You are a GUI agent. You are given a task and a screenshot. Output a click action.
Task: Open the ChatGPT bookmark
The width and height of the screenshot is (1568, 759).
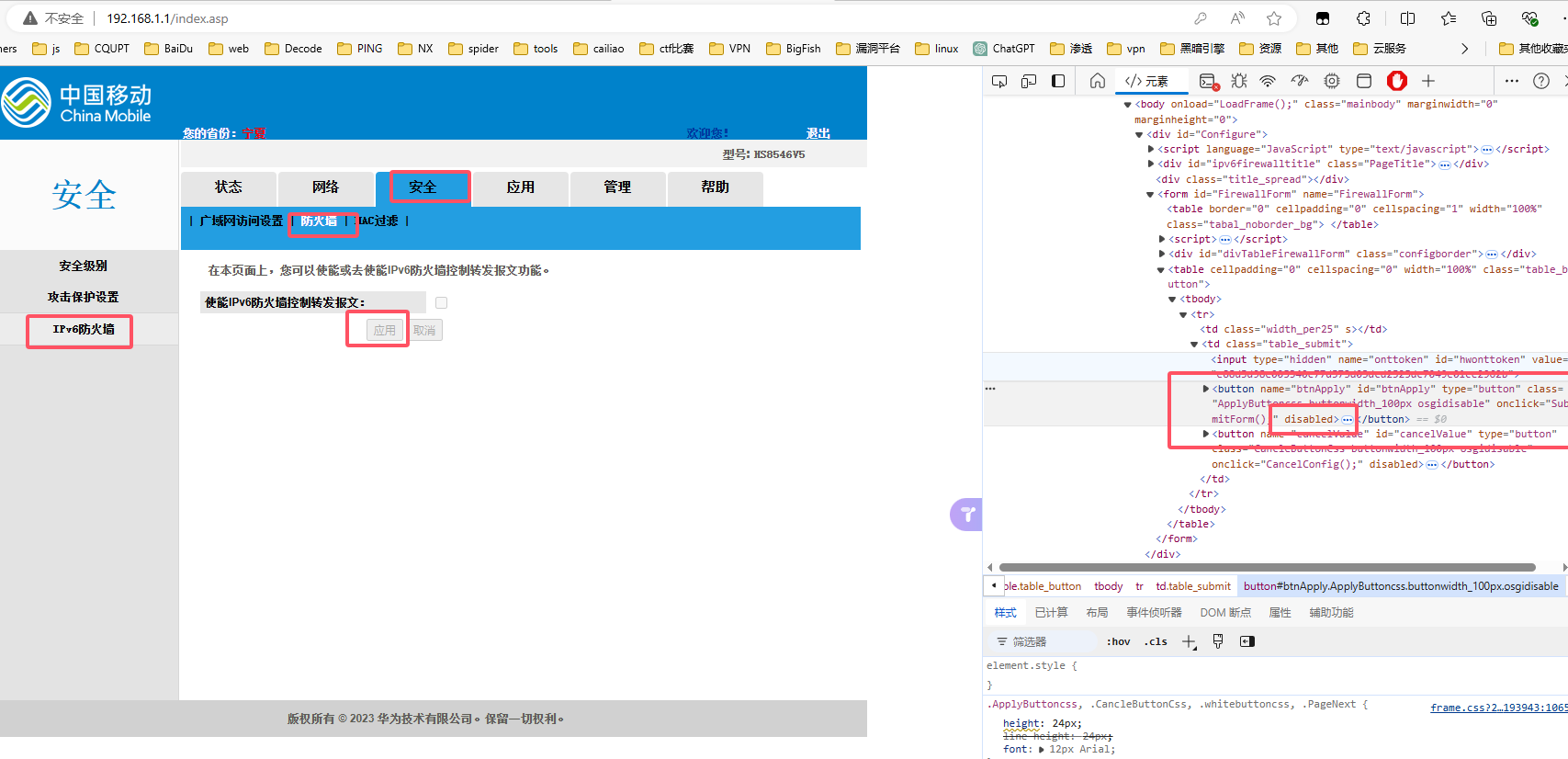[1004, 49]
